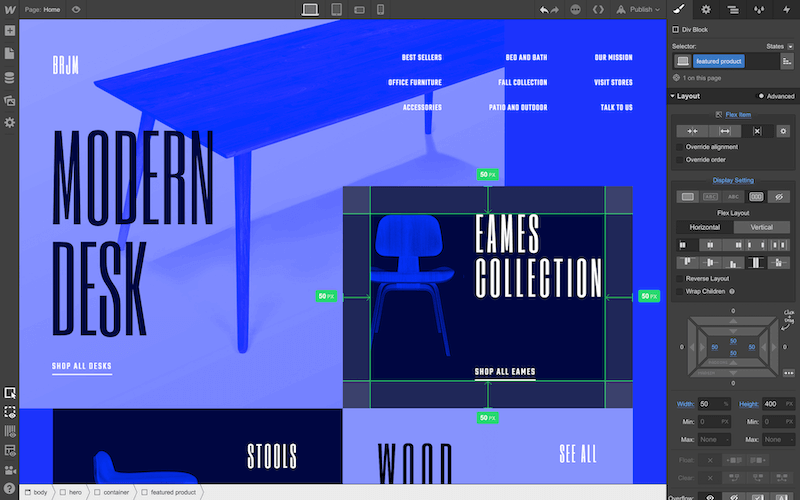The height and width of the screenshot is (500, 800).
Task: Select hero in the breadcrumb bar
Action: point(70,492)
